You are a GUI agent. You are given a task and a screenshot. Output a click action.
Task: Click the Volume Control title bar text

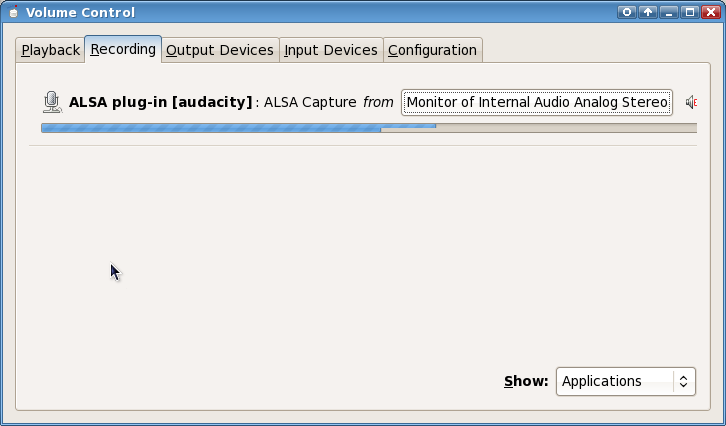(81, 13)
